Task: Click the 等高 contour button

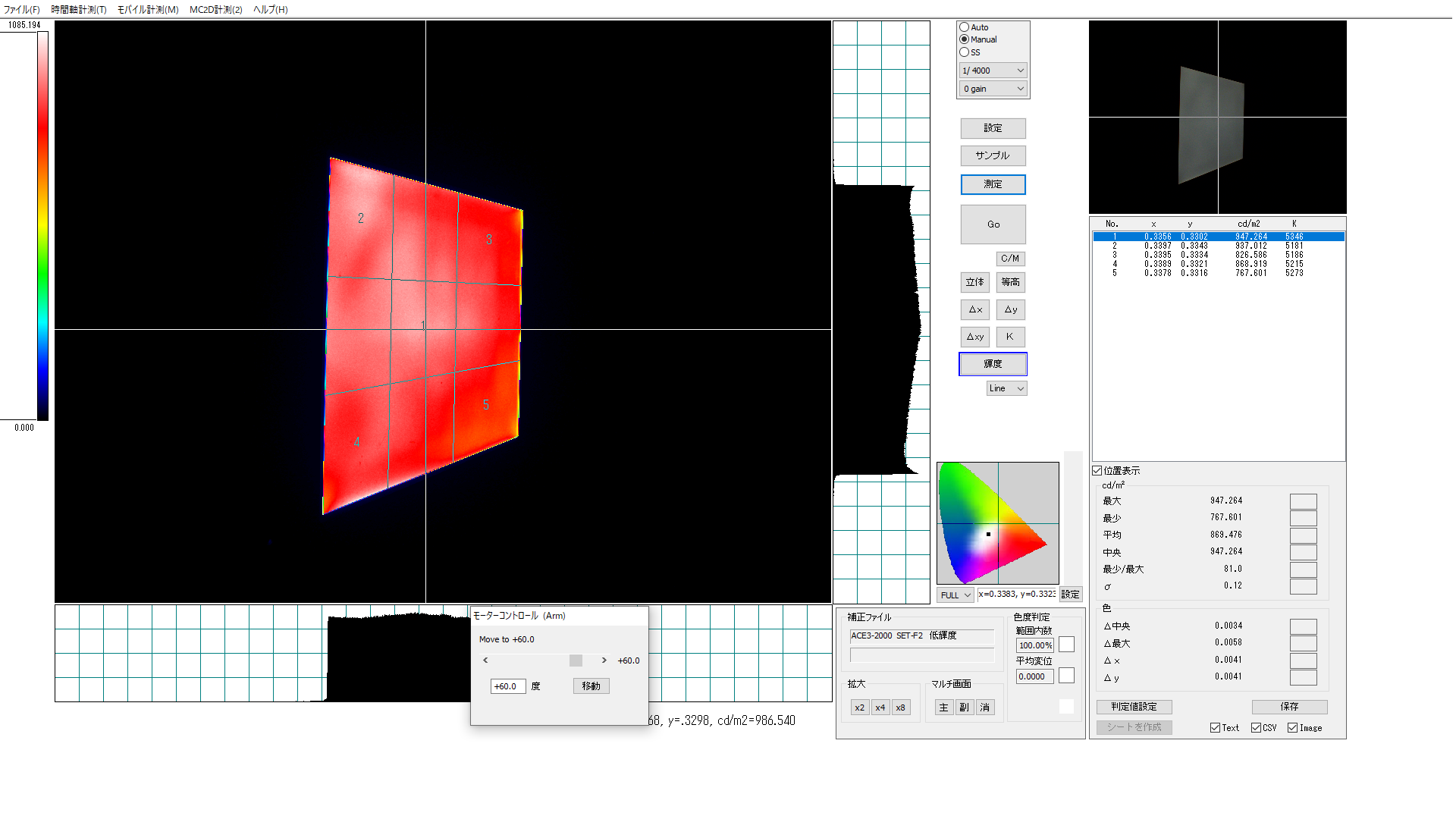Action: tap(1010, 282)
